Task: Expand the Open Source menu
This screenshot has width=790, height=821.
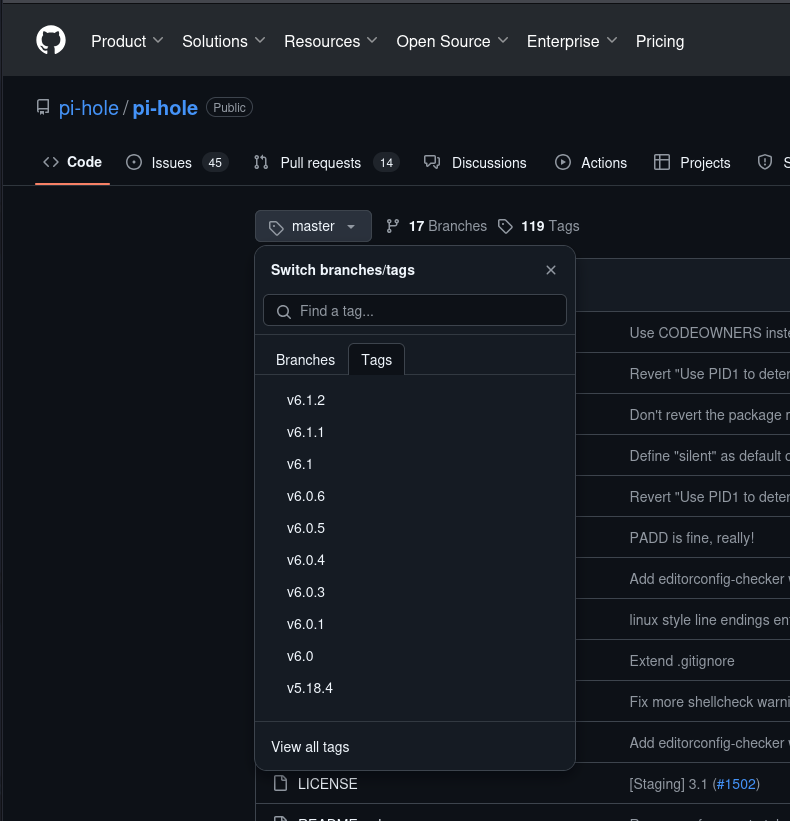Action: click(x=452, y=41)
